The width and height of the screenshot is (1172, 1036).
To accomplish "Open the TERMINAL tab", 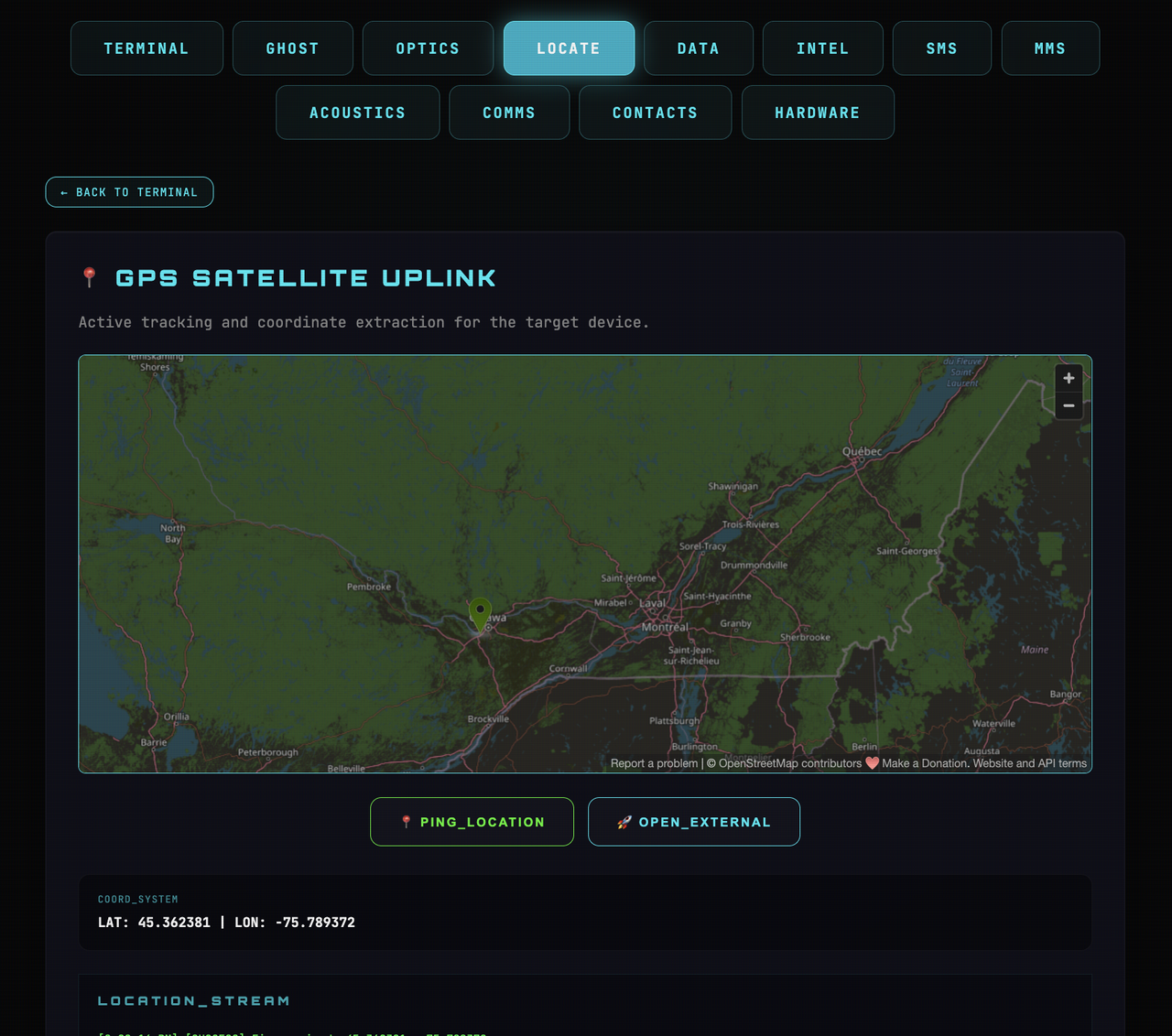I will [x=146, y=49].
